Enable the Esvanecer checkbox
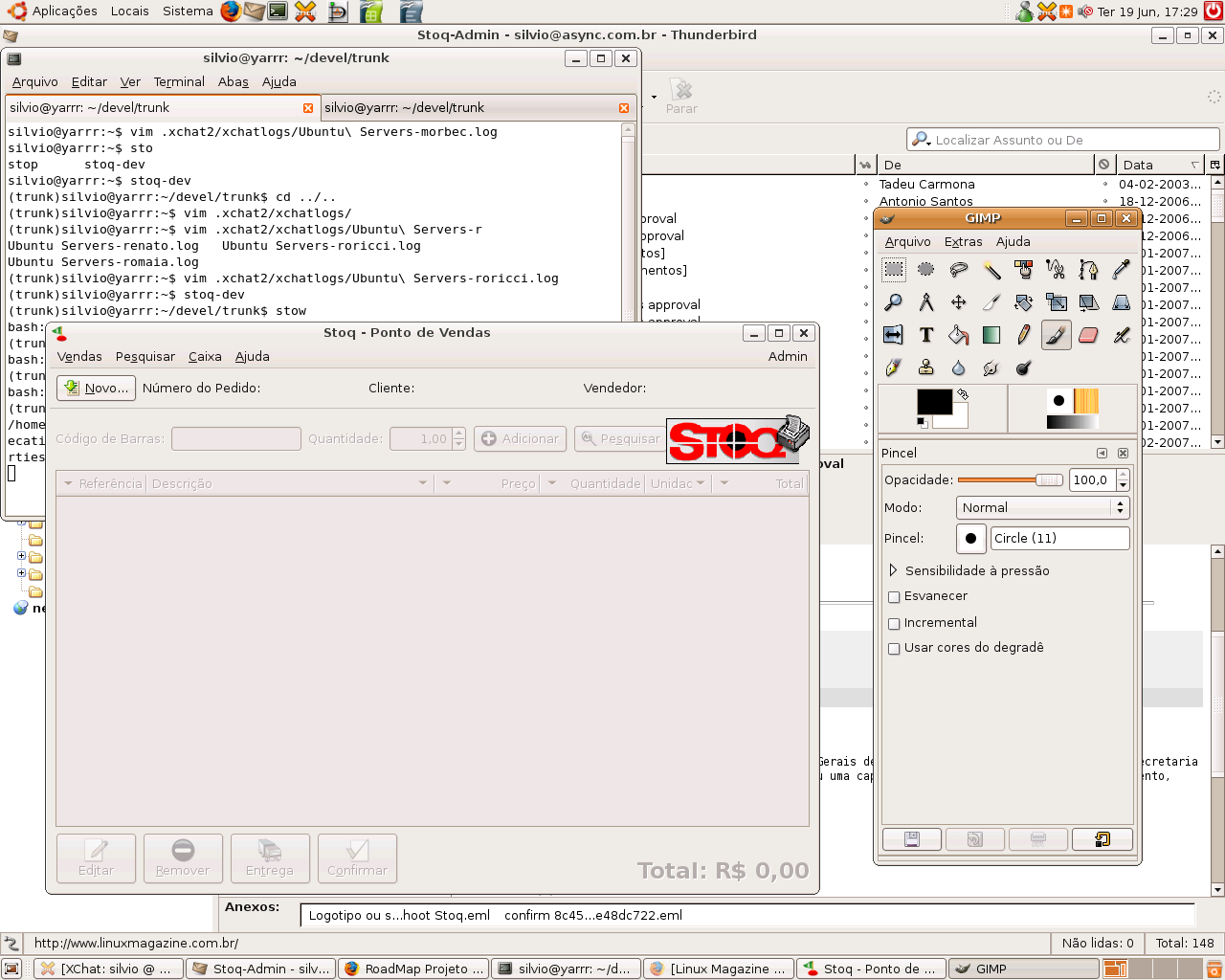Image resolution: width=1225 pixels, height=980 pixels. pyautogui.click(x=894, y=597)
